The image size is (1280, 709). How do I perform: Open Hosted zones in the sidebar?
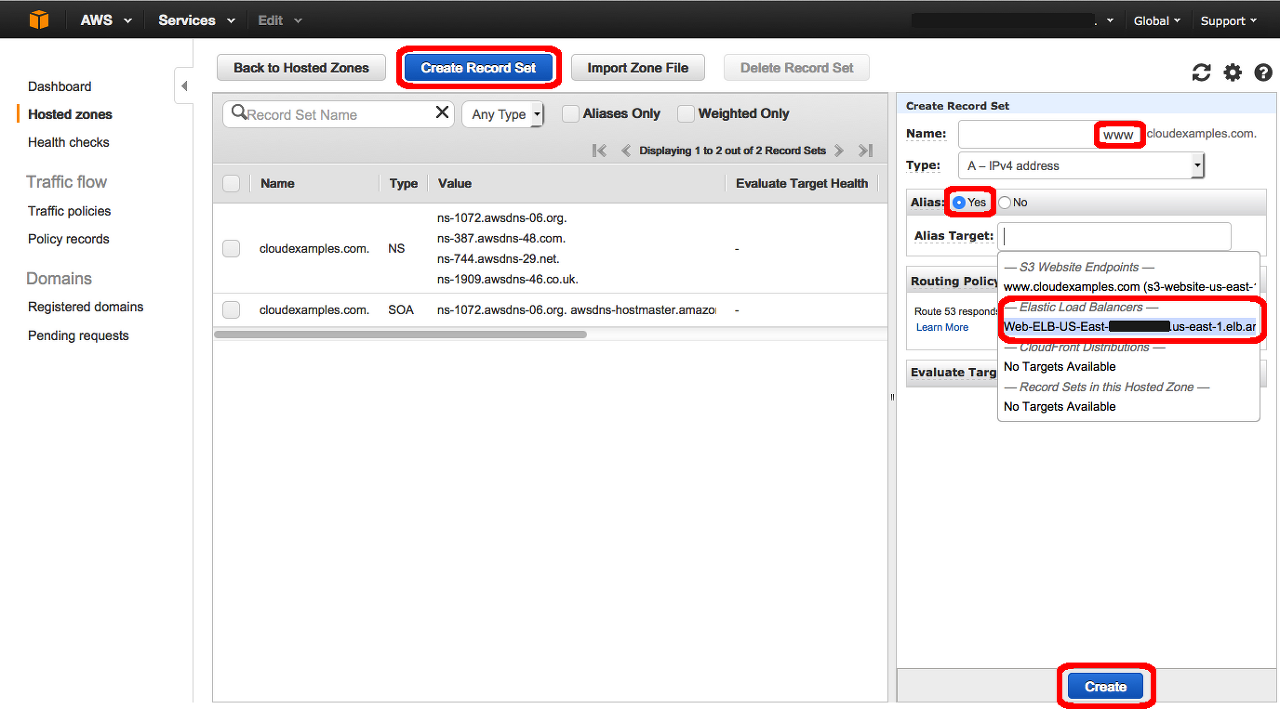[70, 114]
